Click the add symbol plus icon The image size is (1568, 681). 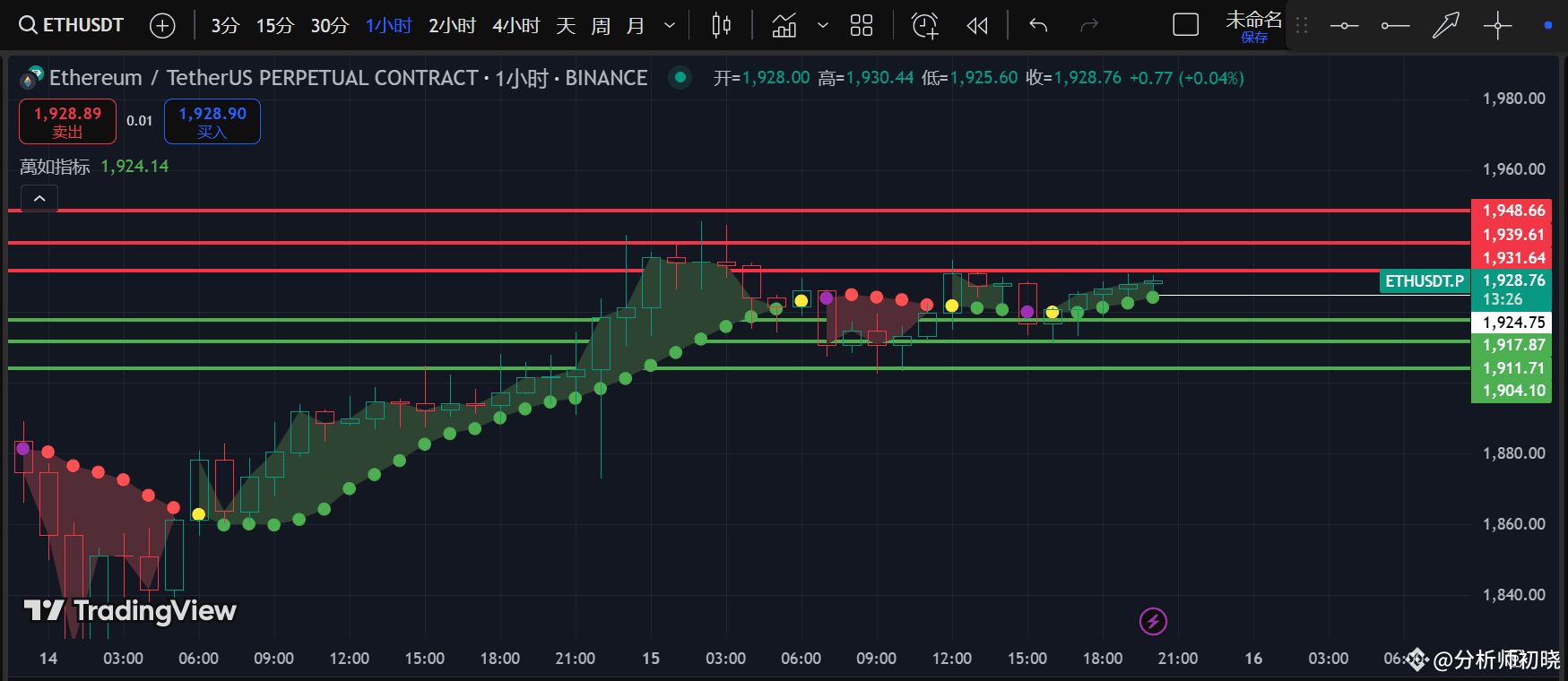(x=162, y=26)
